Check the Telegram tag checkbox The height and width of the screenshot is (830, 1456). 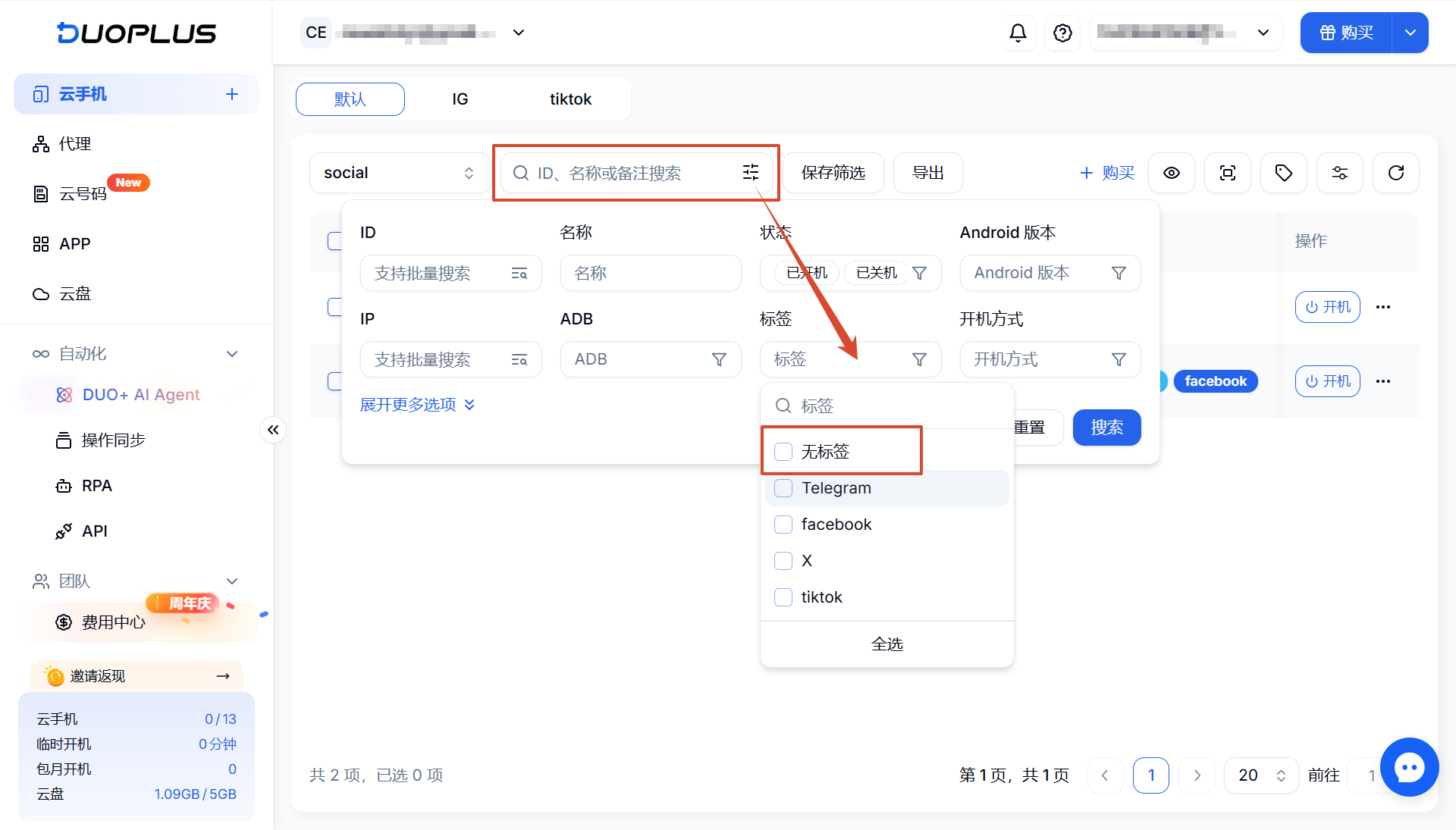pyautogui.click(x=783, y=488)
